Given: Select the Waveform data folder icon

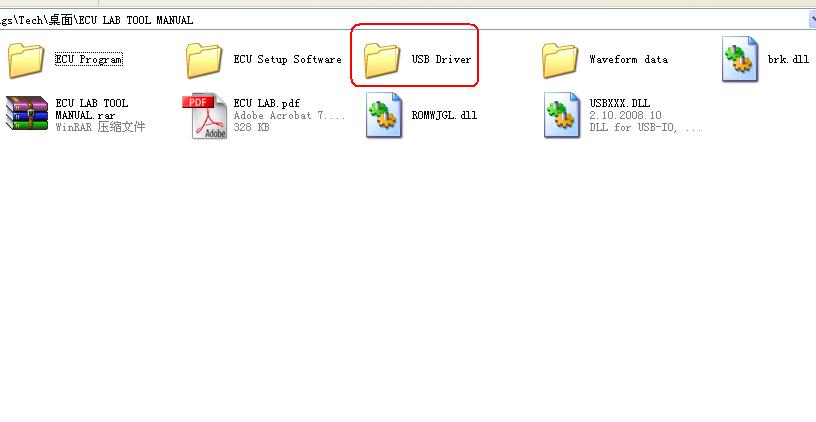Looking at the screenshot, I should click(560, 60).
